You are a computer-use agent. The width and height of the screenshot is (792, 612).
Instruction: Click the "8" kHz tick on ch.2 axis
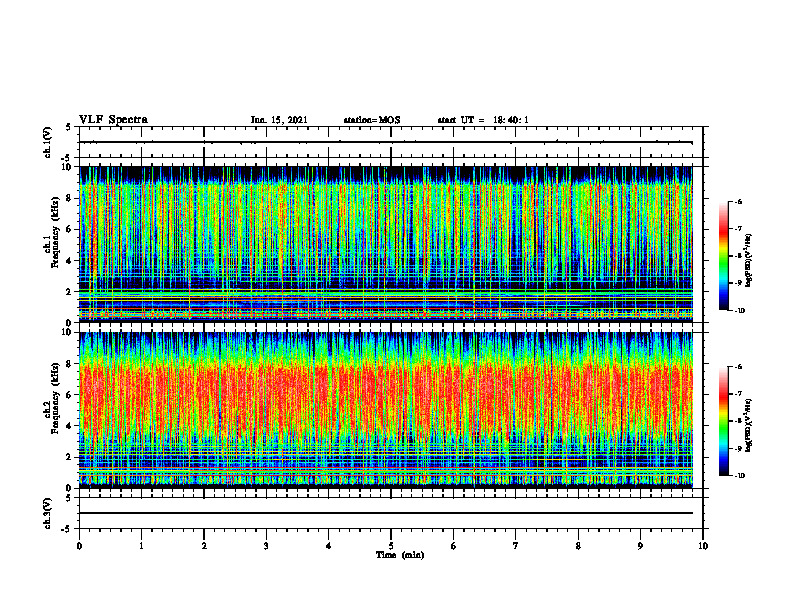pos(70,364)
